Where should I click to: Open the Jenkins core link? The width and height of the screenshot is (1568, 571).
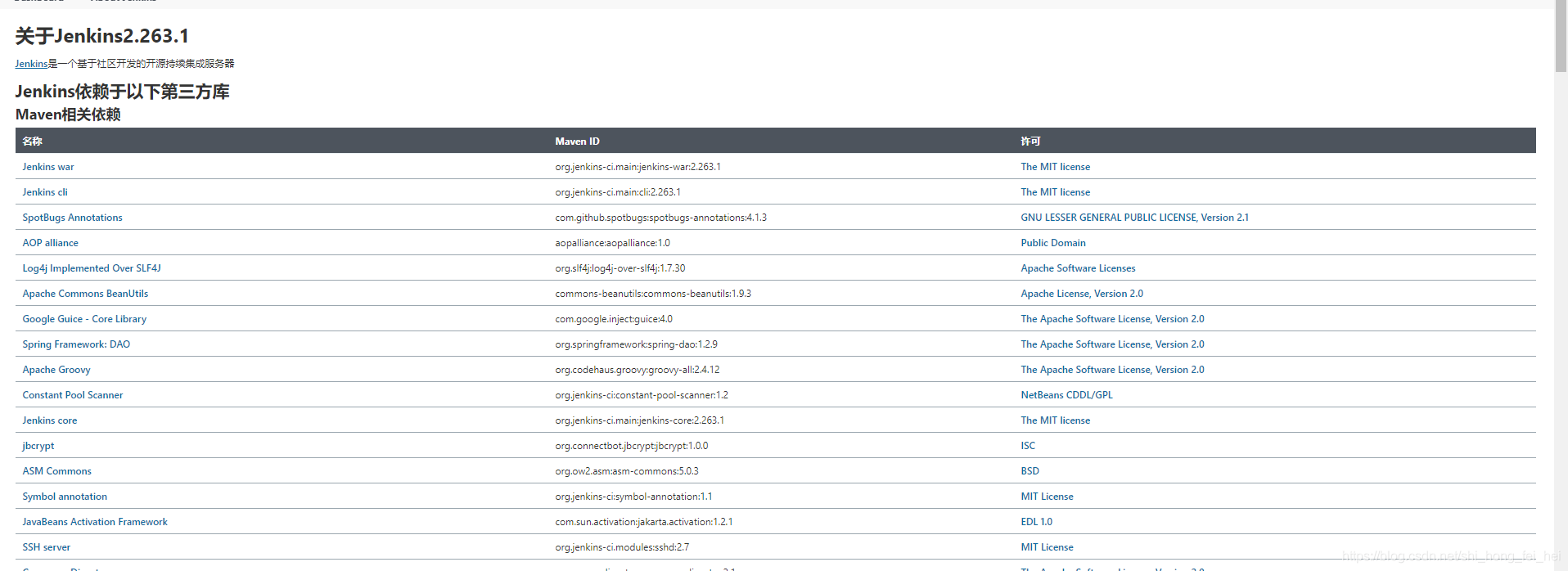(x=50, y=420)
